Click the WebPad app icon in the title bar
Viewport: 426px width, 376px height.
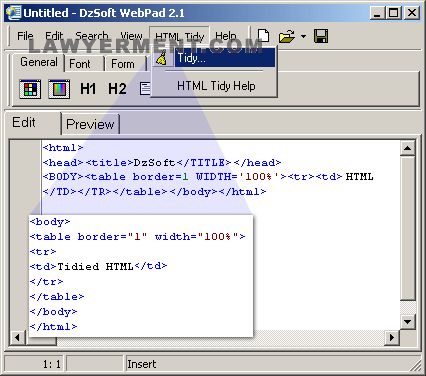point(13,13)
